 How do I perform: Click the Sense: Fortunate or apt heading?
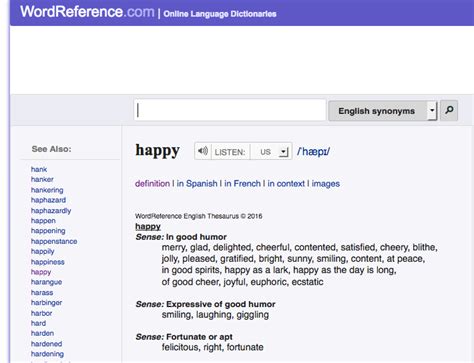coord(184,337)
